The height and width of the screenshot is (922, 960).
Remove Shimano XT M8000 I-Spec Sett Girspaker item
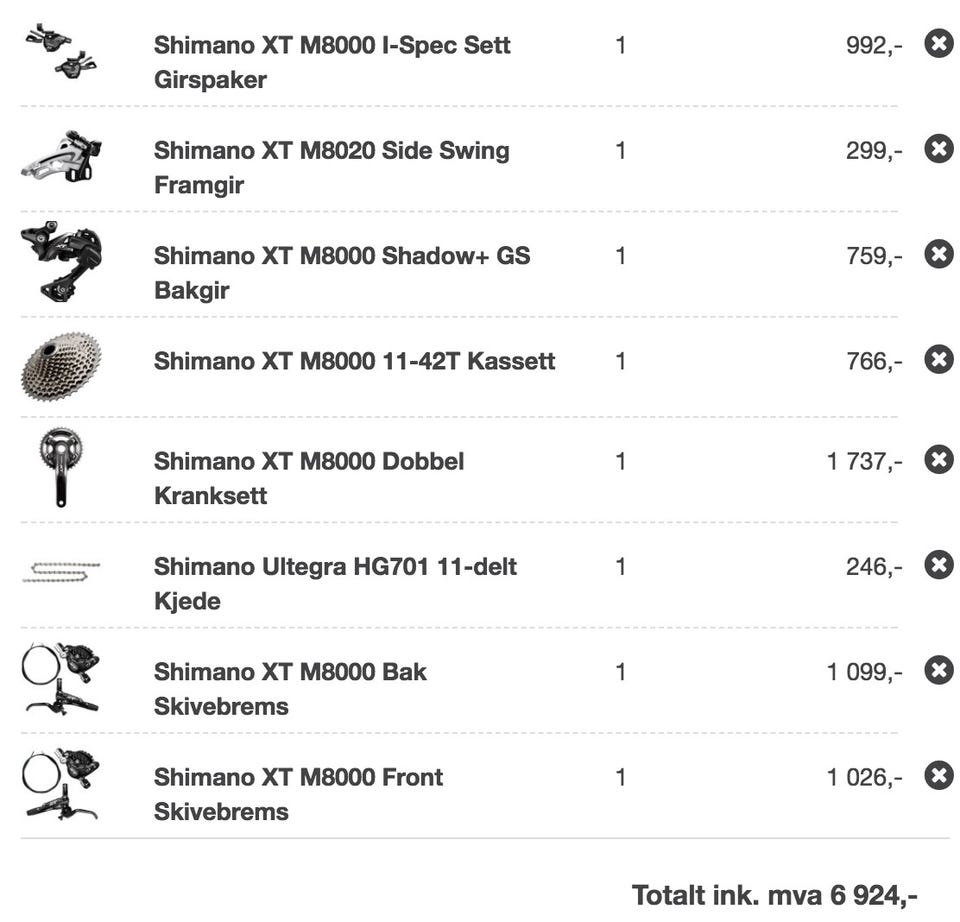tap(939, 43)
